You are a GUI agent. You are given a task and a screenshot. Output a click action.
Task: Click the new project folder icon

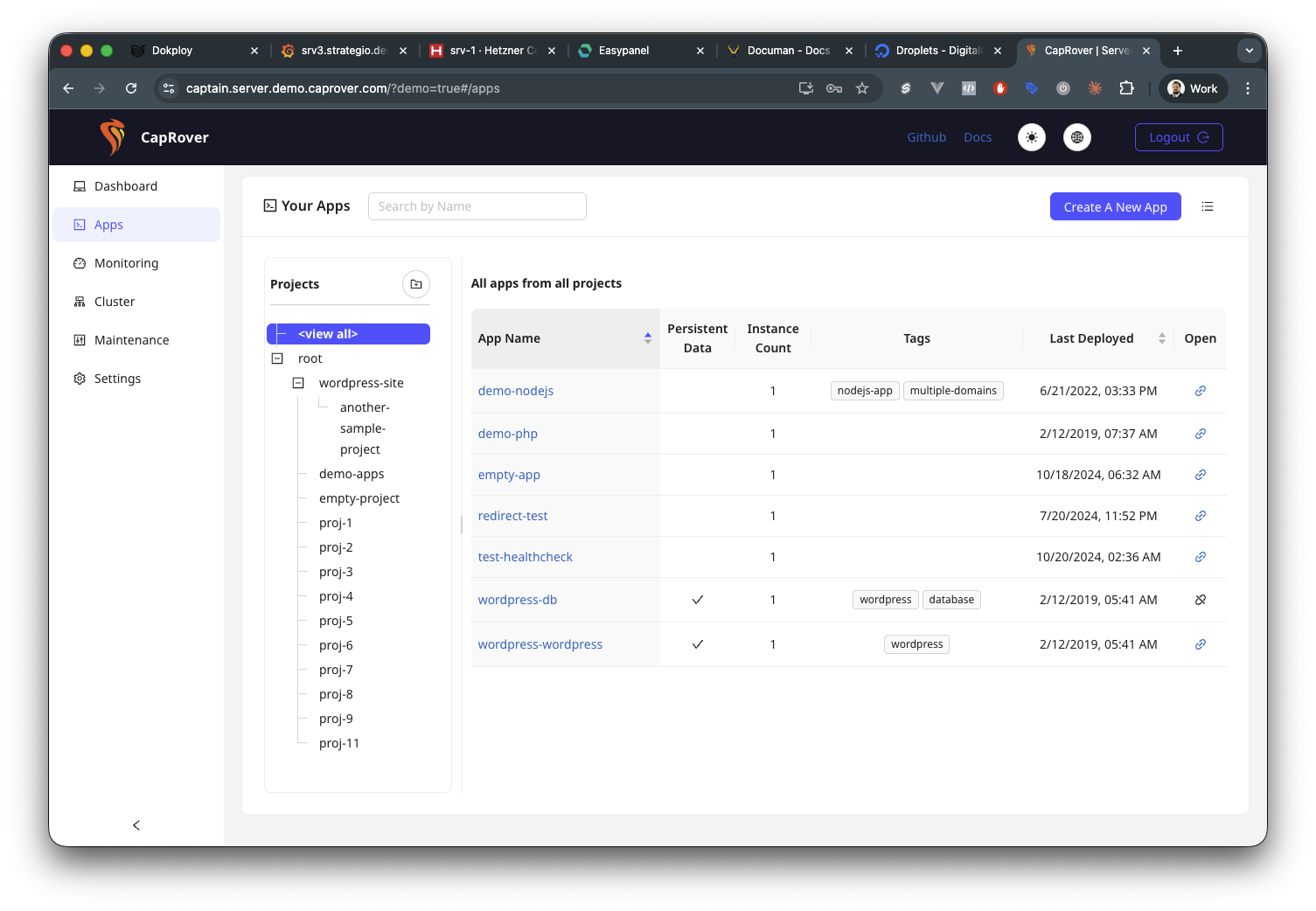[x=416, y=284]
